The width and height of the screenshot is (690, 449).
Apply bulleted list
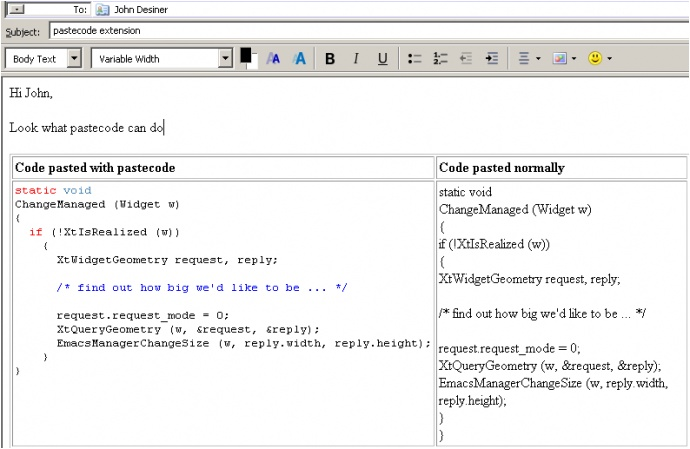tap(414, 59)
